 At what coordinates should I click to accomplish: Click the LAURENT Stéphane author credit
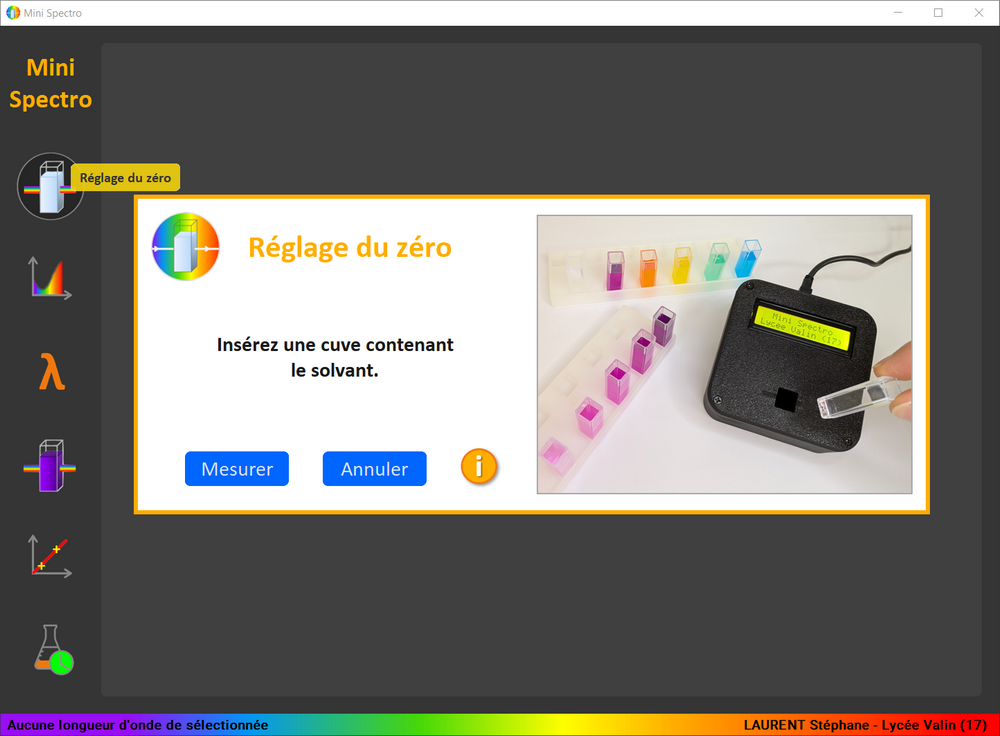click(x=865, y=725)
